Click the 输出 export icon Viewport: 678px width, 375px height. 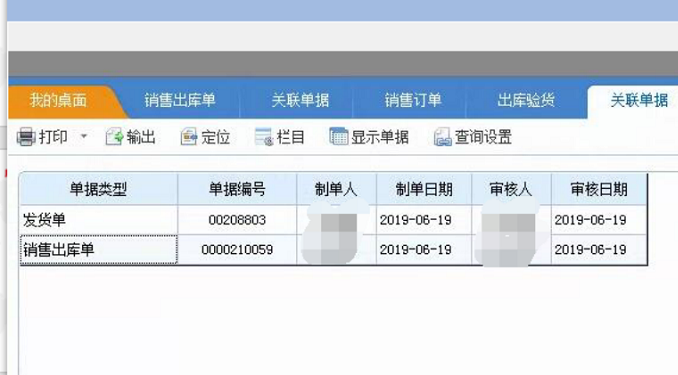115,137
